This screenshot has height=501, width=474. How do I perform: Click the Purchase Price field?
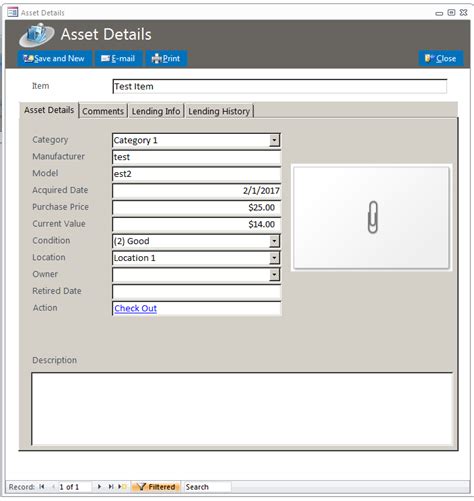point(197,207)
